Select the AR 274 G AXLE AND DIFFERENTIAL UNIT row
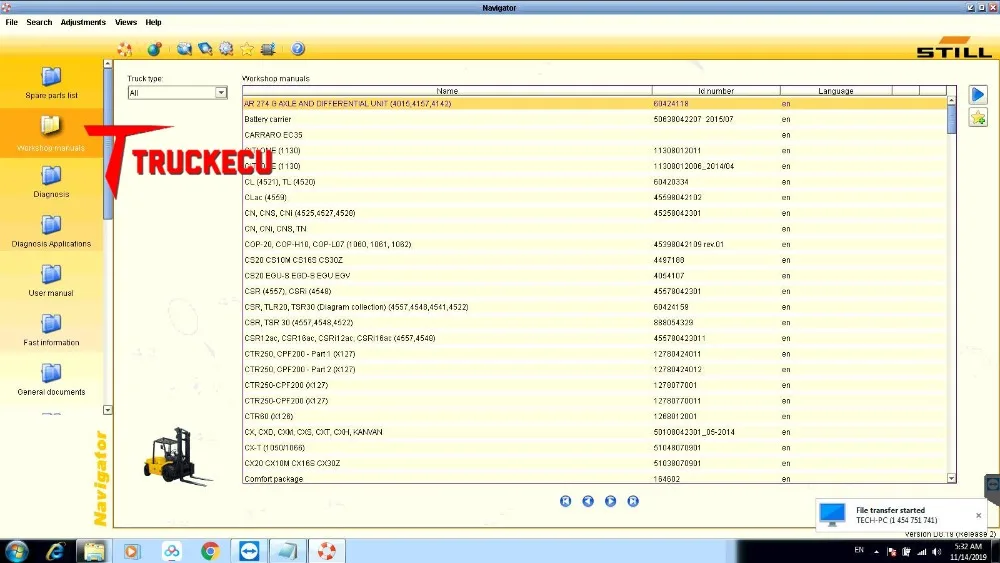 (594, 103)
